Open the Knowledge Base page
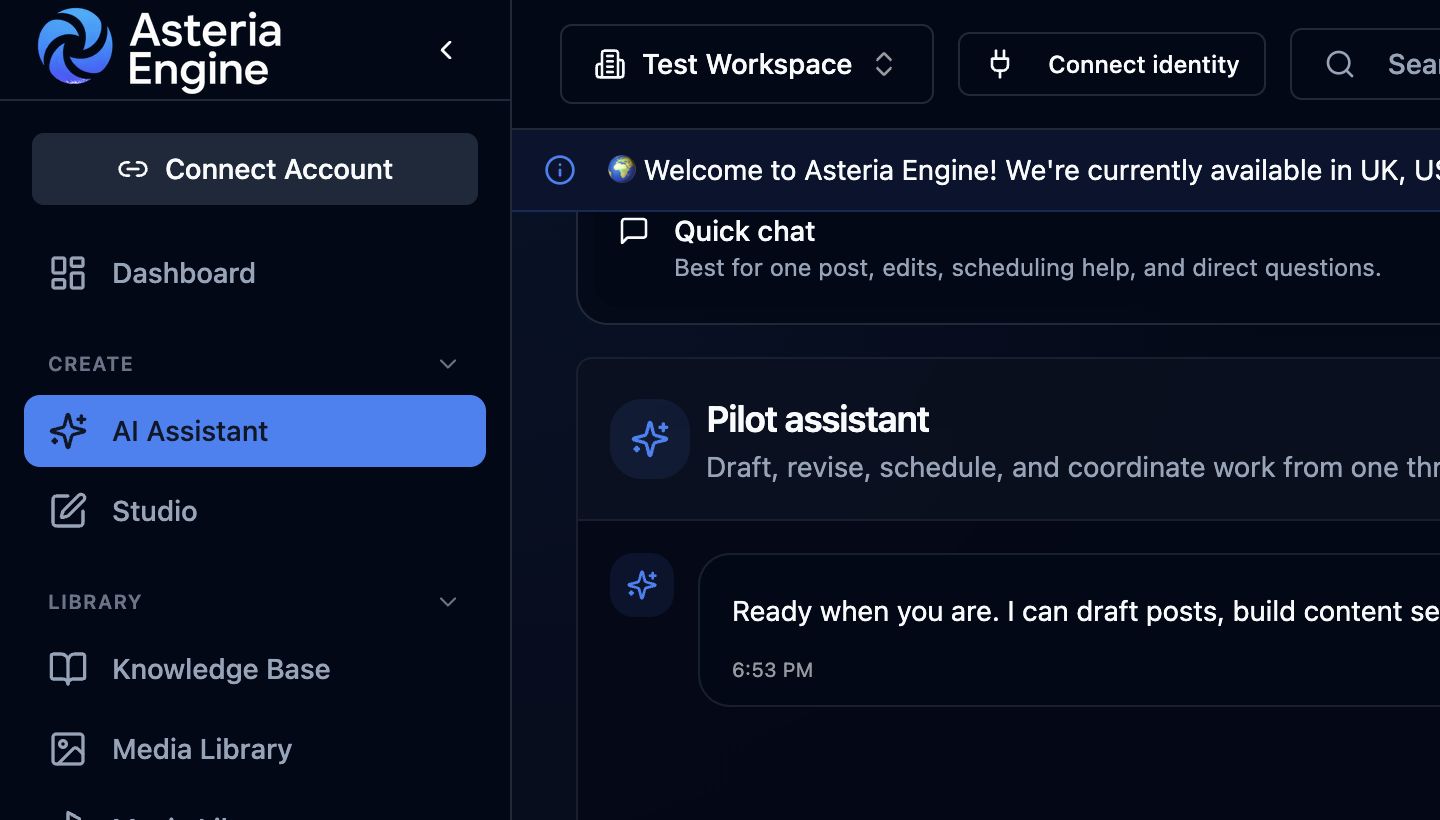 [x=255, y=669]
